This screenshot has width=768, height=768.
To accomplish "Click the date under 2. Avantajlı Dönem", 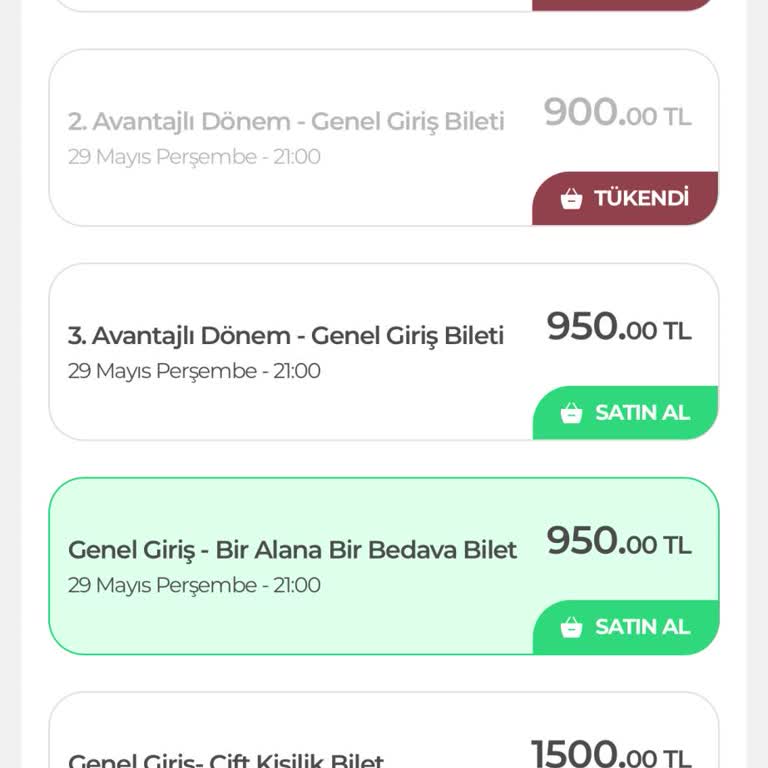I will 194,157.
